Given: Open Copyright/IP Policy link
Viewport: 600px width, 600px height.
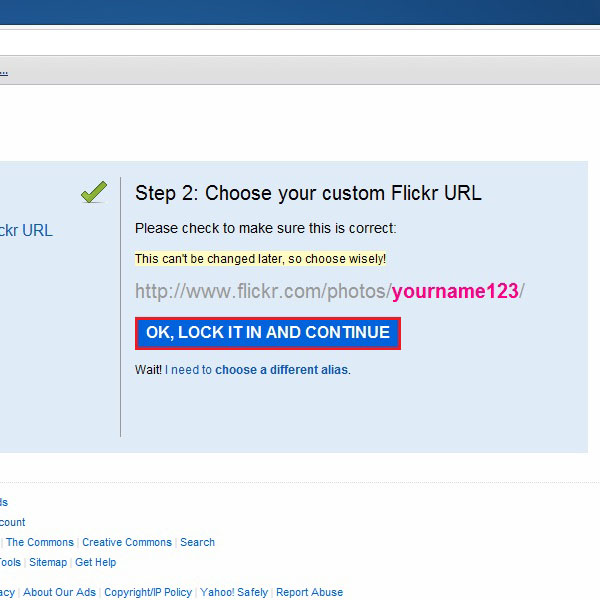Looking at the screenshot, I should (x=148, y=592).
